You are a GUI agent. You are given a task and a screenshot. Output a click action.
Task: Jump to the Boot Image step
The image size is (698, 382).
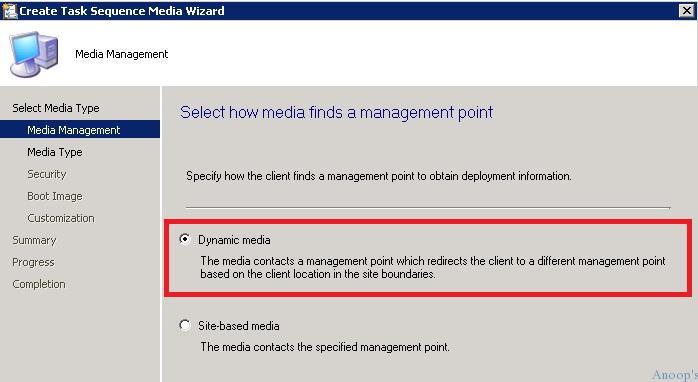pos(55,196)
